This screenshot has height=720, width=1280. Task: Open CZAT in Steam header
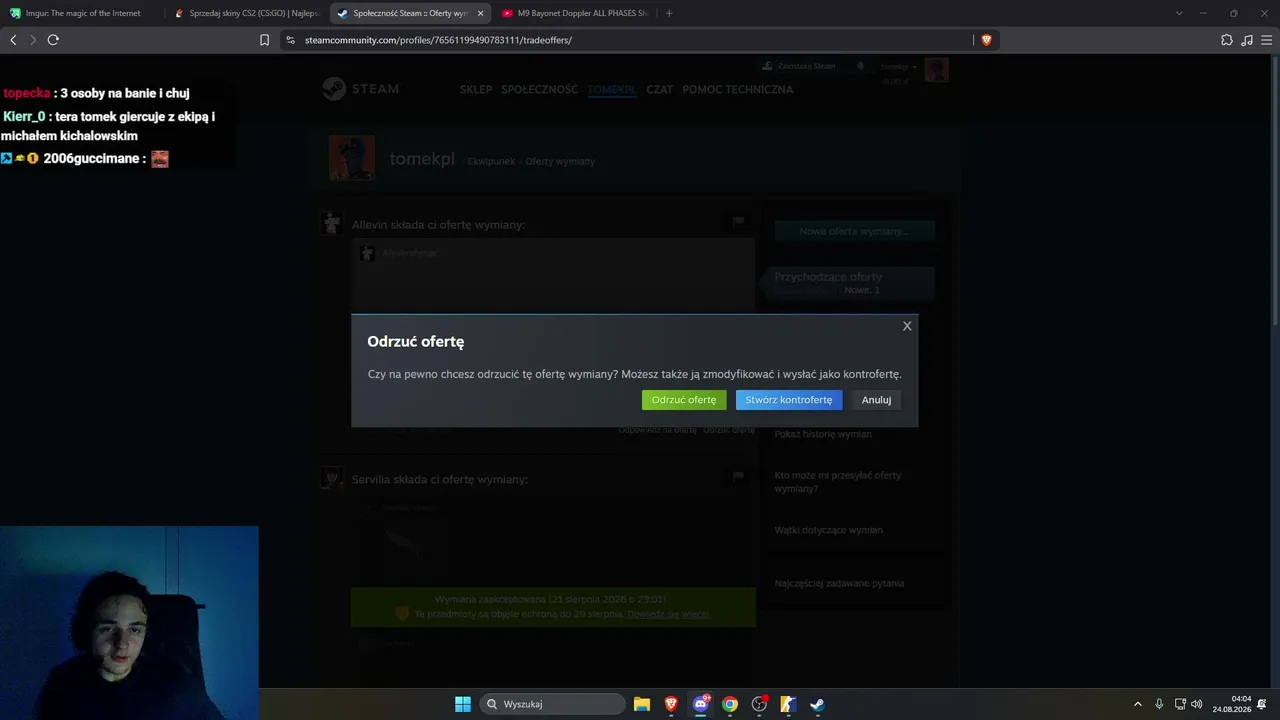tap(659, 89)
